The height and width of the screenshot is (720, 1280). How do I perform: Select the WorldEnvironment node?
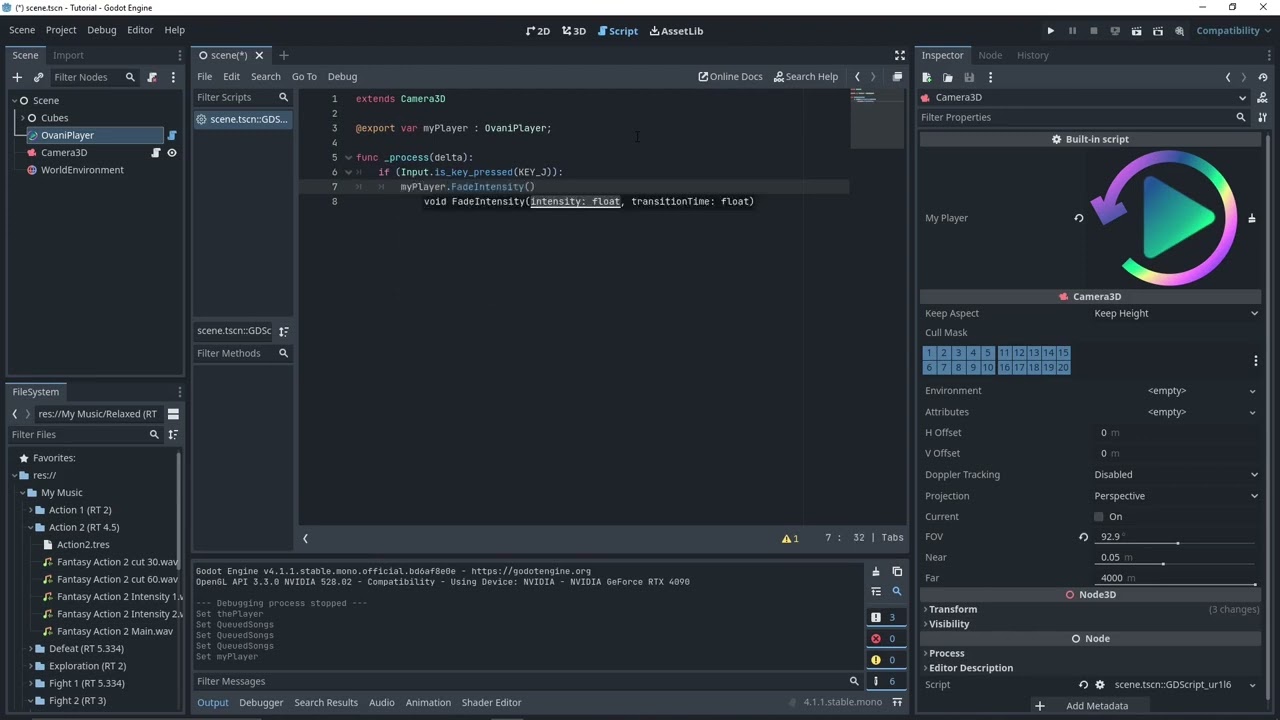[82, 170]
